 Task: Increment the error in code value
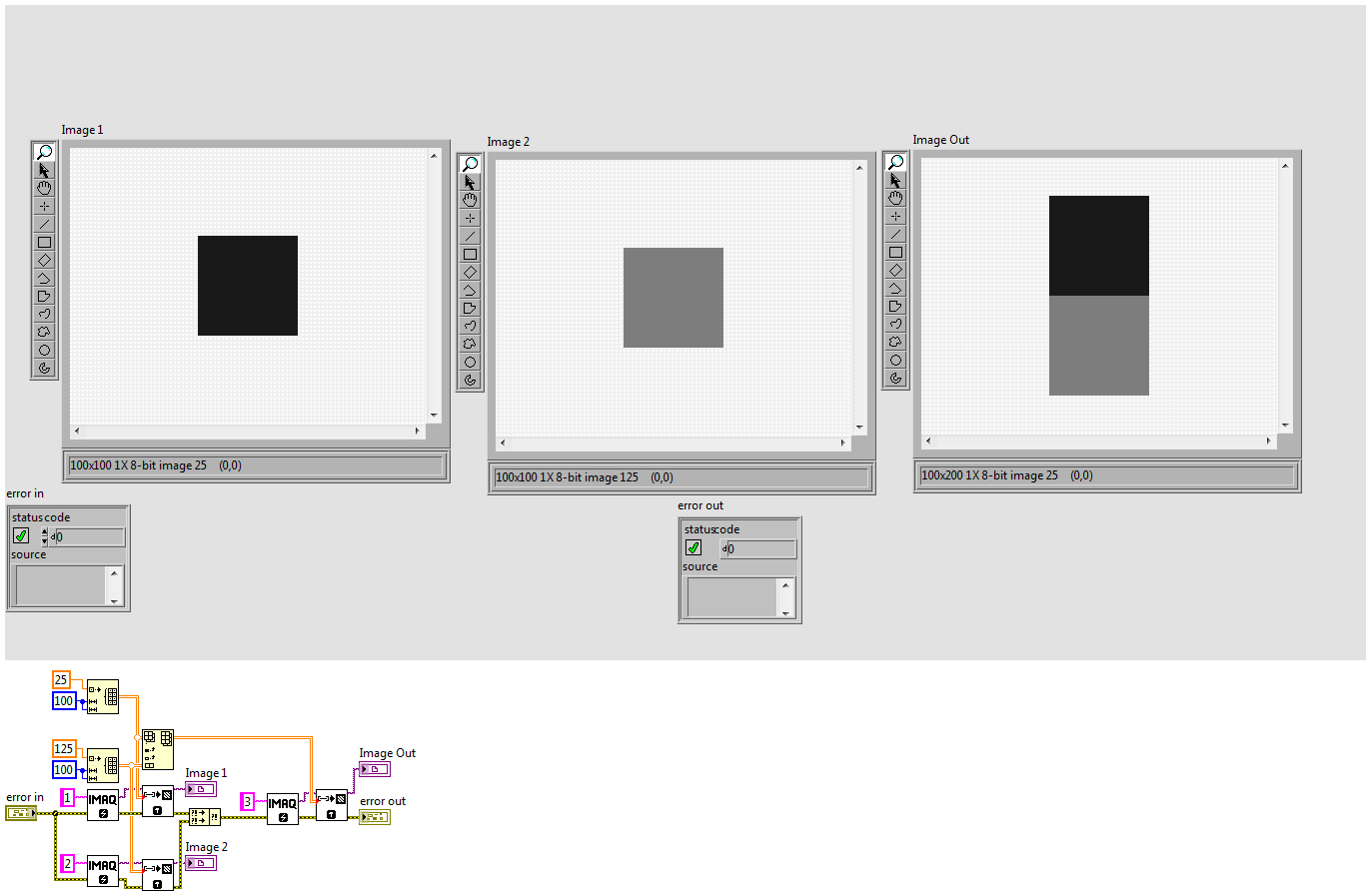tap(44, 532)
